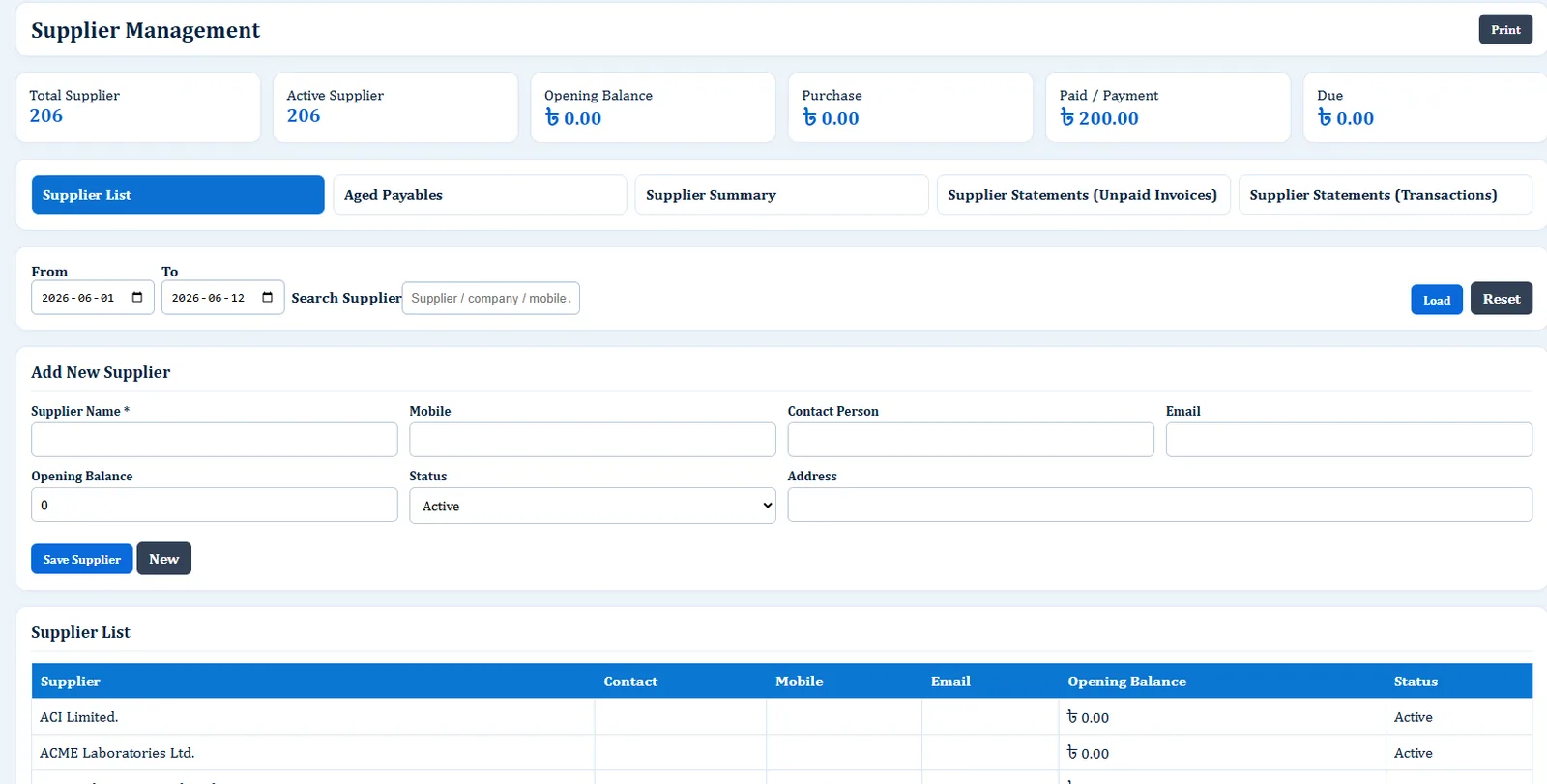This screenshot has width=1547, height=784.
Task: Click the Due summary card amount
Action: pos(1345,118)
